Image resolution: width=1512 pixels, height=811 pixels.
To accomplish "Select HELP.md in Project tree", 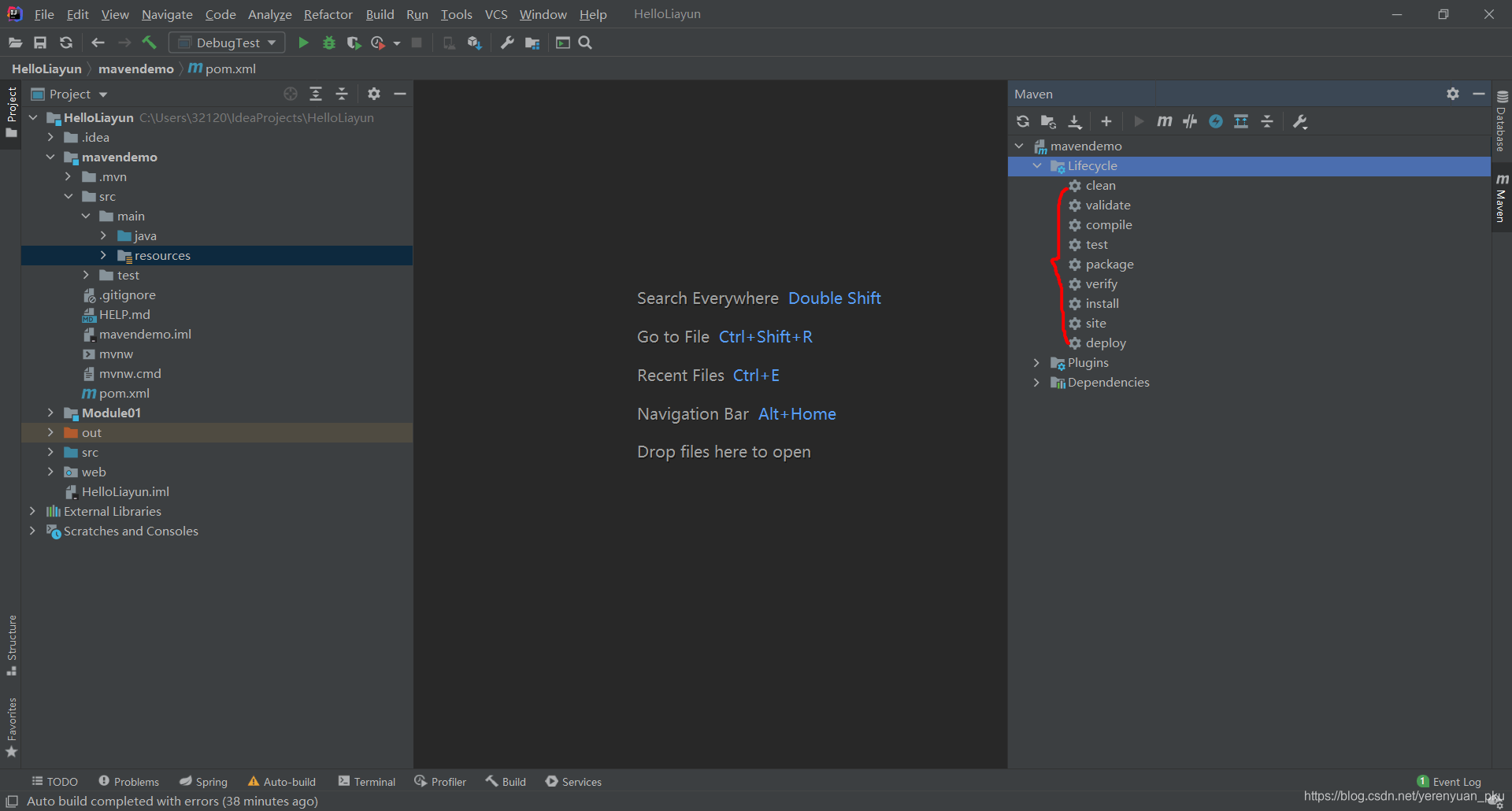I will (124, 314).
